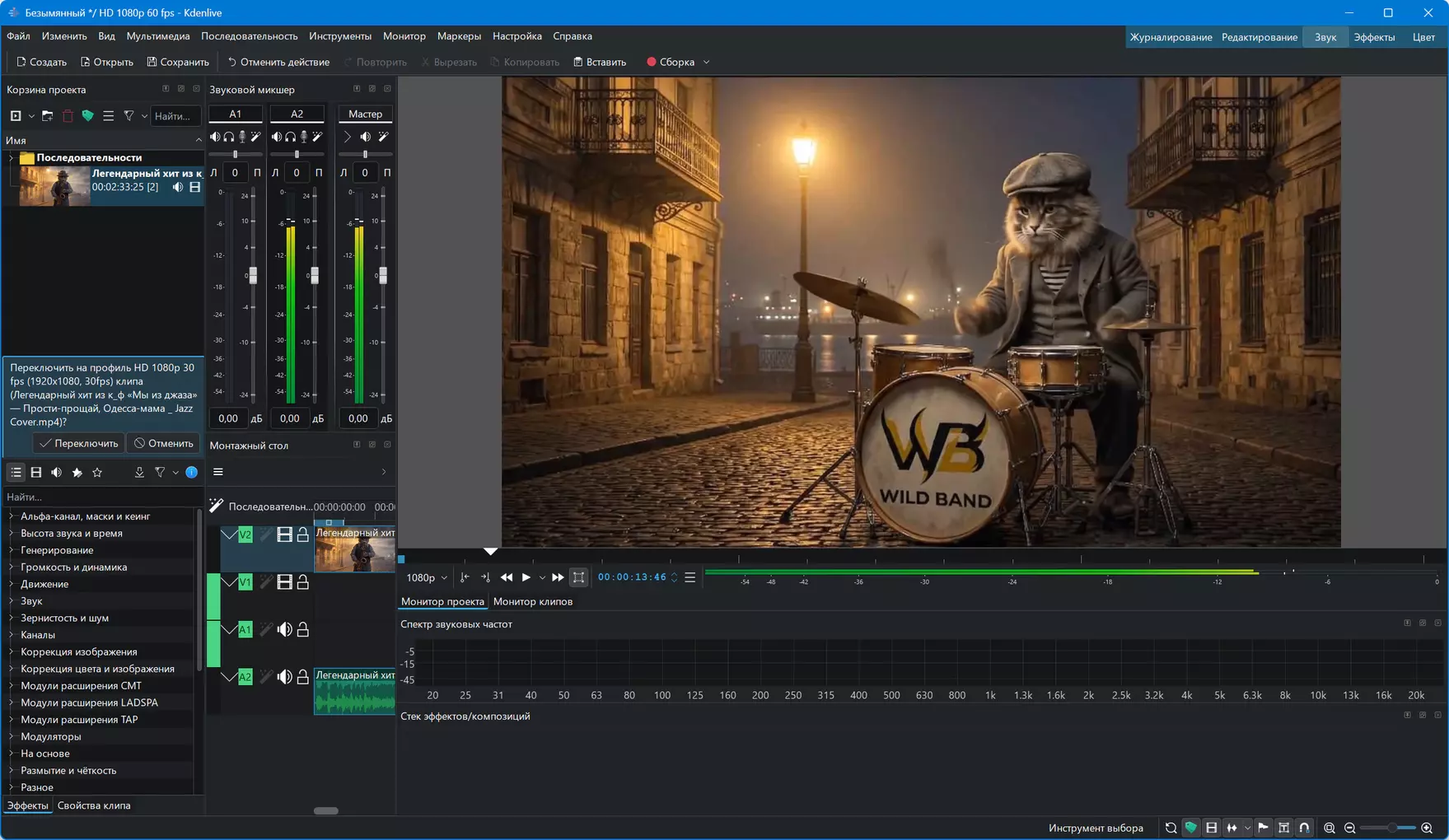This screenshot has height=840, width=1449.
Task: Show favorite effects with the star icon
Action: tap(97, 472)
